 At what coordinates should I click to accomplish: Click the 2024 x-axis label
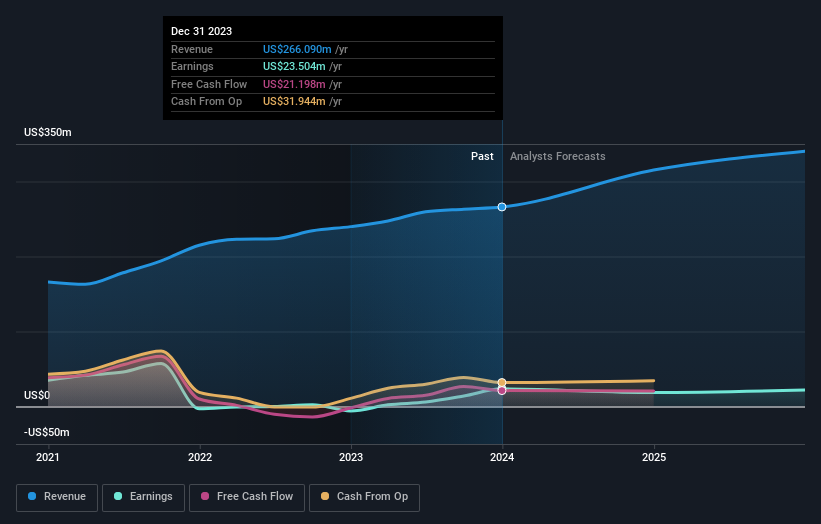tap(502, 457)
